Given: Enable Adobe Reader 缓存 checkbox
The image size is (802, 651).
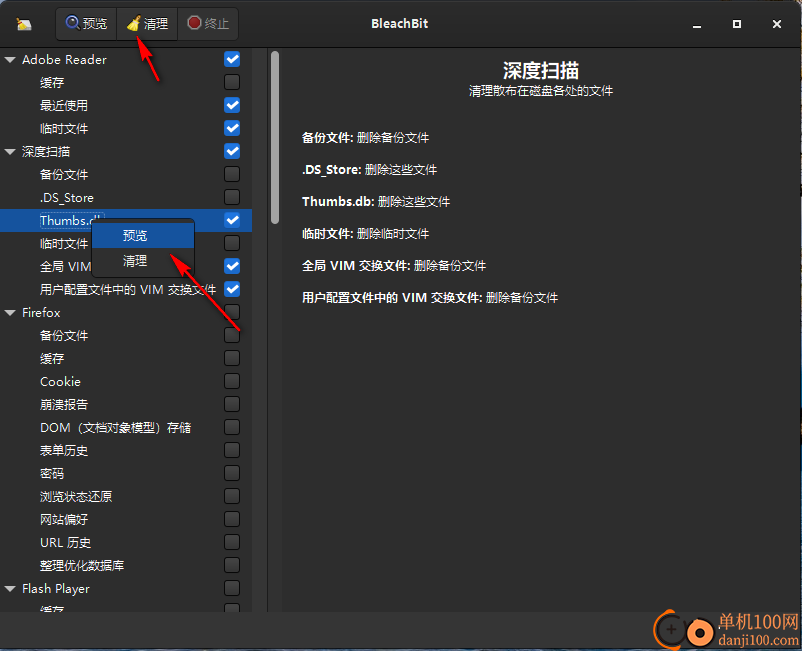Looking at the screenshot, I should click(232, 82).
